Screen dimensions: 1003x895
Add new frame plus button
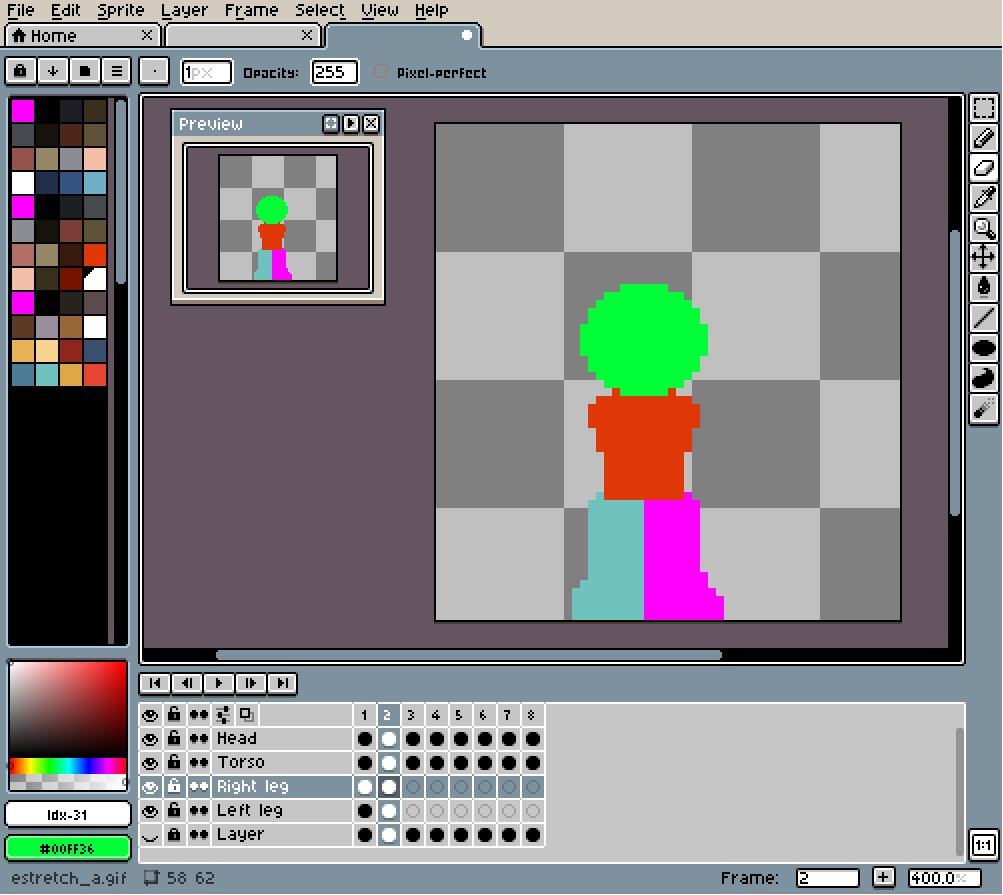click(x=883, y=878)
